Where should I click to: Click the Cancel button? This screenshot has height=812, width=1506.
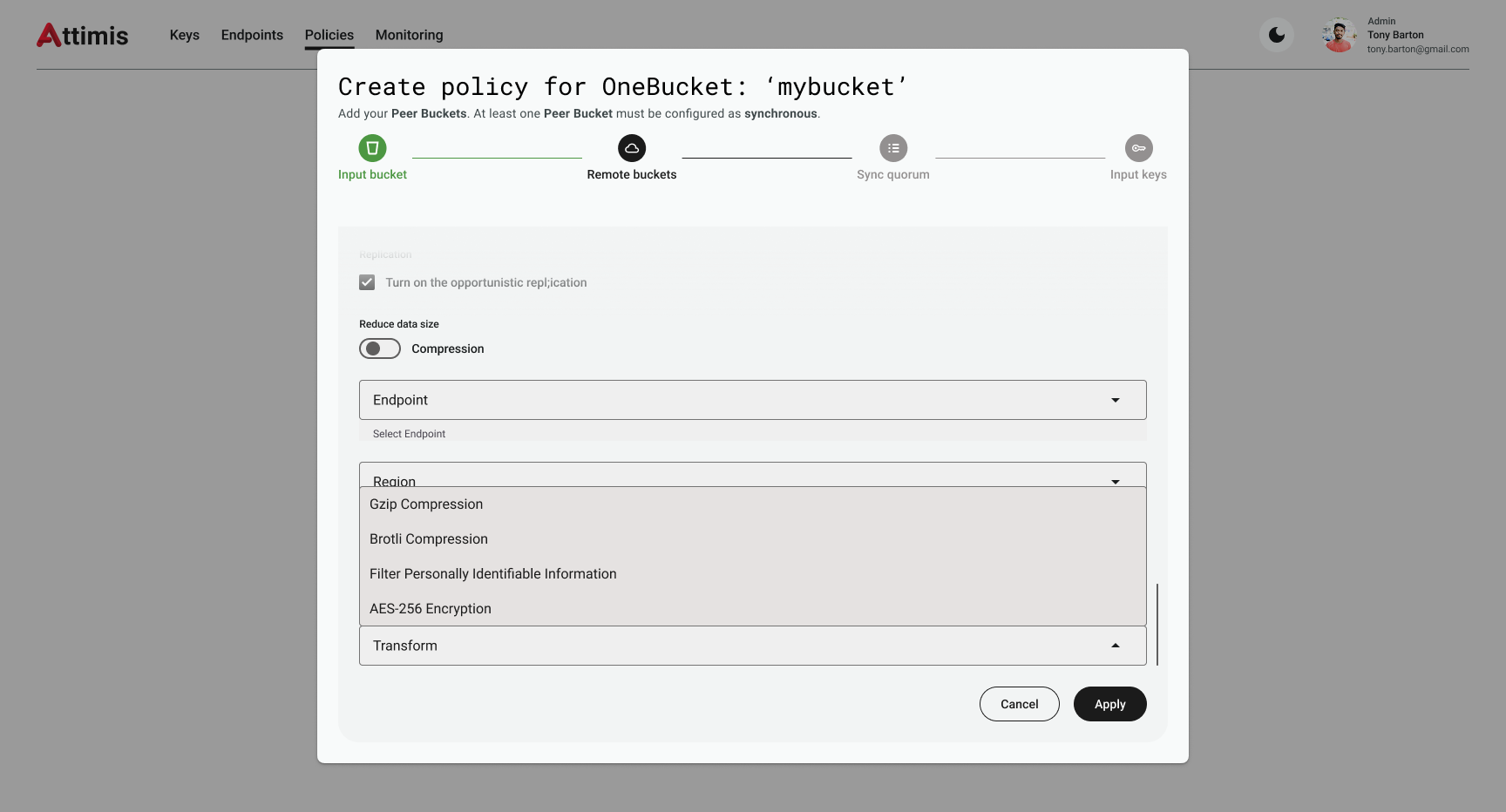(1019, 704)
